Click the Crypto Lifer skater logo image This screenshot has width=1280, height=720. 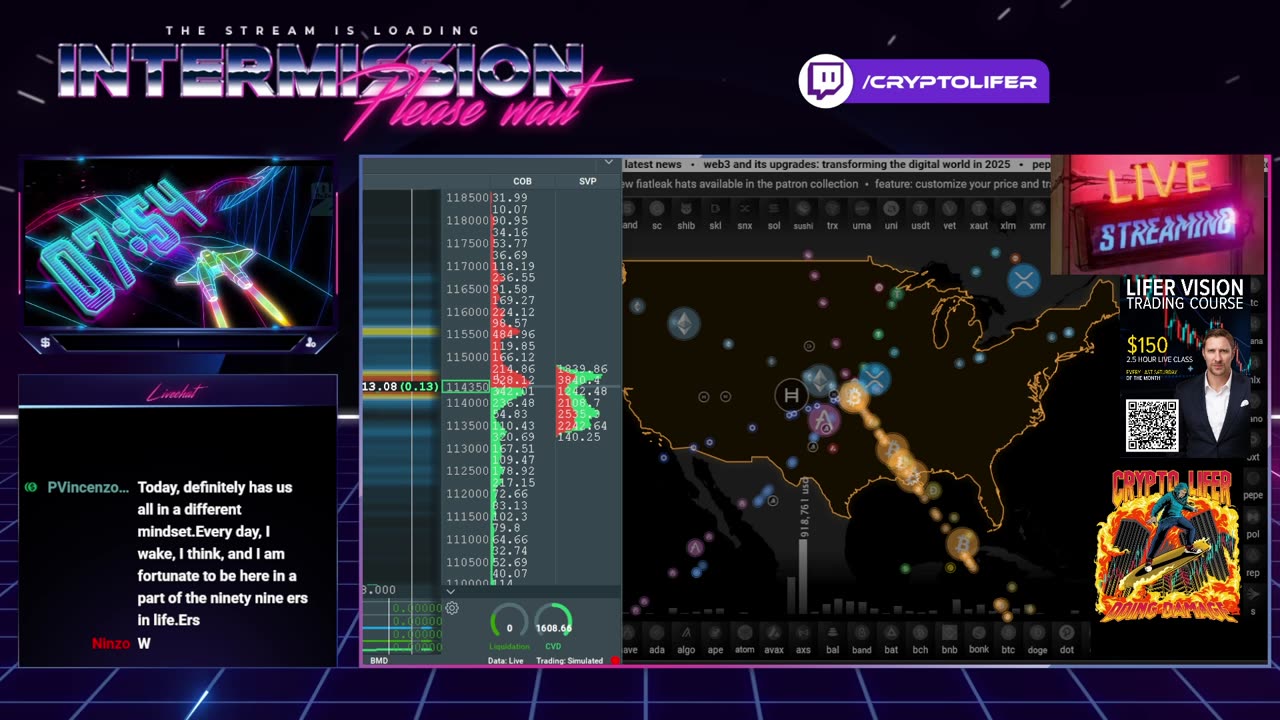pos(1168,546)
